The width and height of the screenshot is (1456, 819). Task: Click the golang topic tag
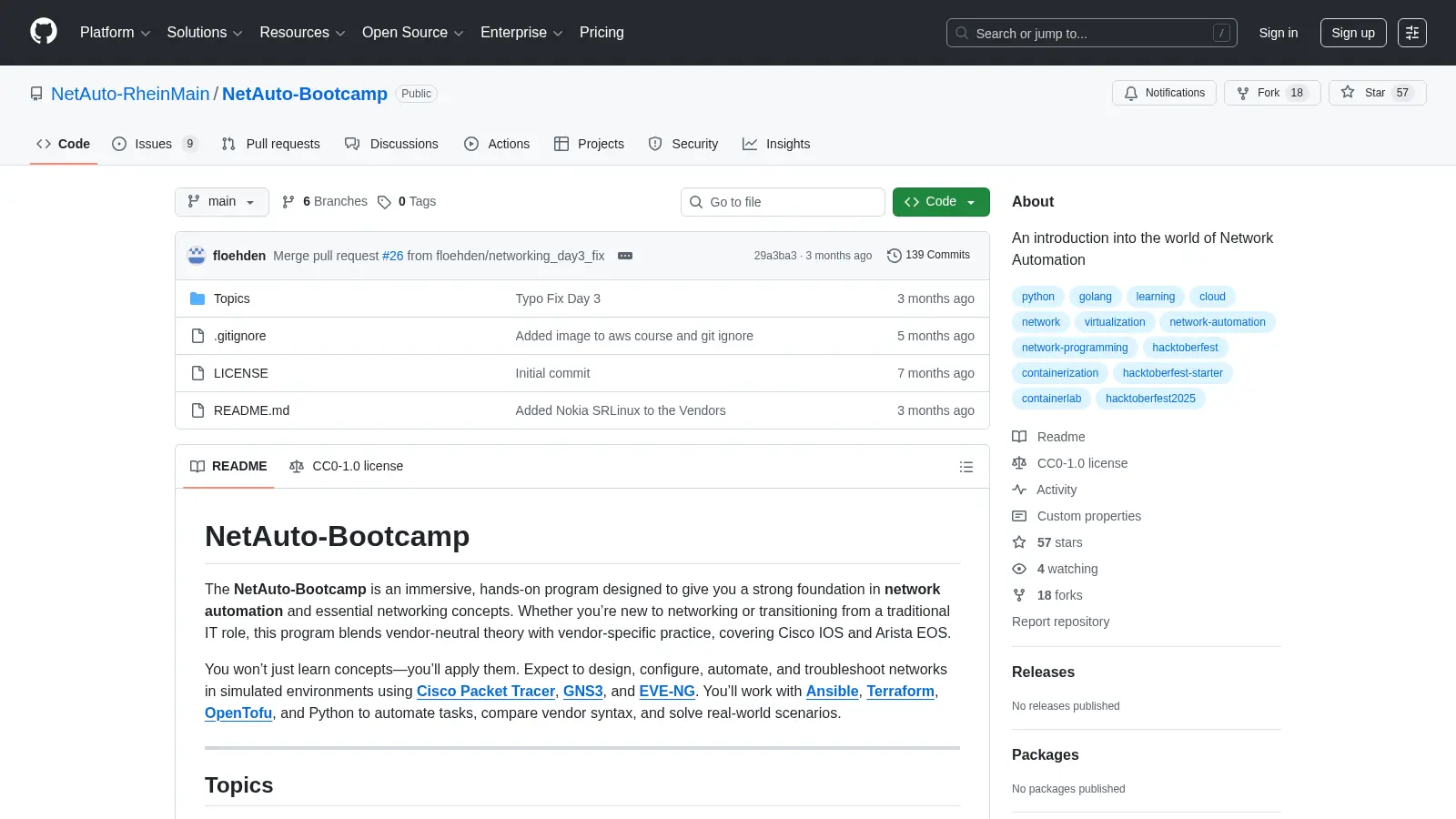point(1095,297)
